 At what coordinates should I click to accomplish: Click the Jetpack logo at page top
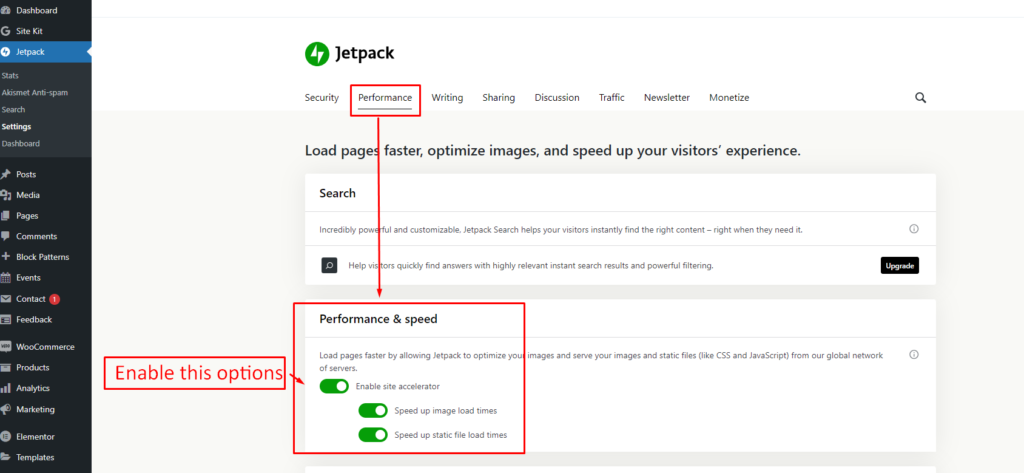(x=349, y=54)
